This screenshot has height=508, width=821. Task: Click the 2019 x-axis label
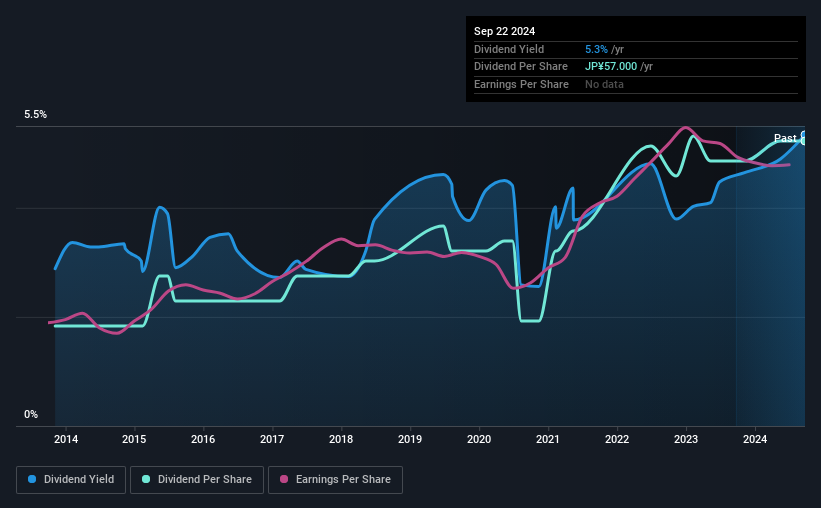[x=410, y=439]
